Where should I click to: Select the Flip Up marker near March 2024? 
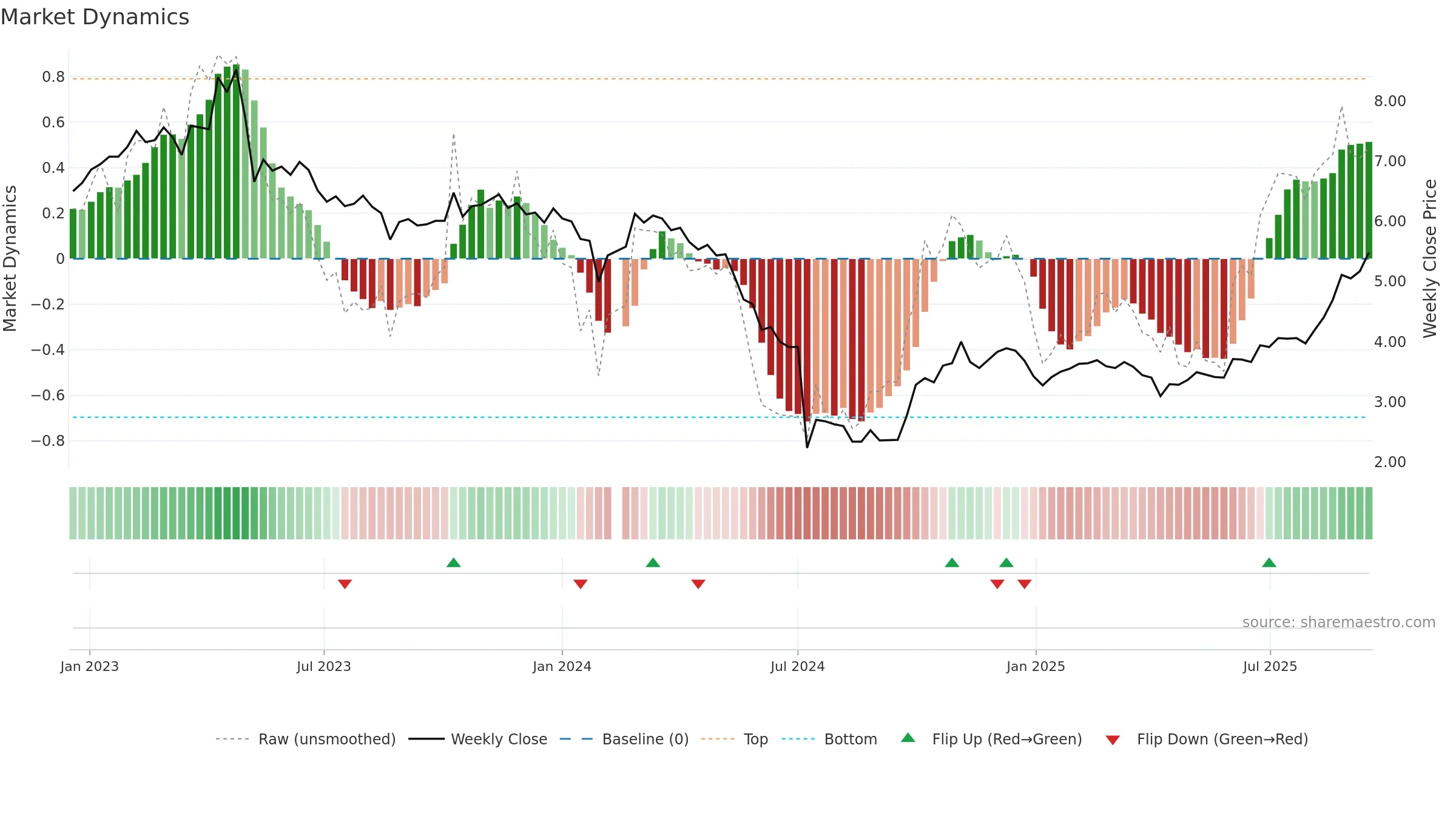pos(653,562)
